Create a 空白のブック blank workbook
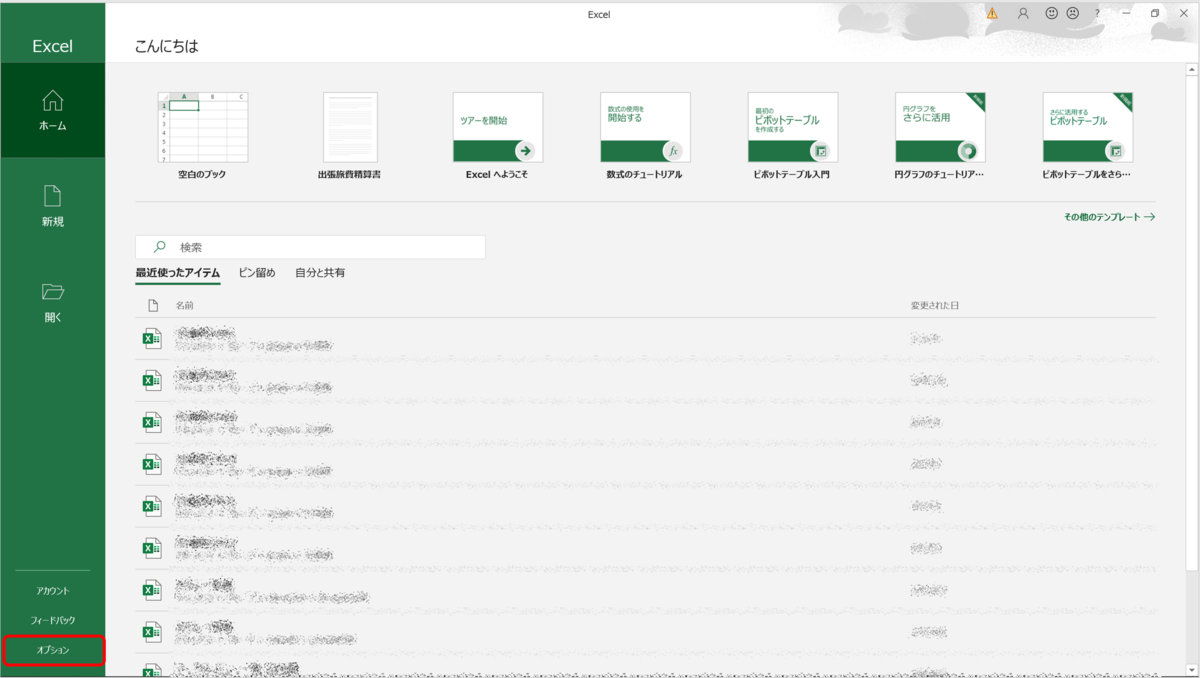 point(203,136)
